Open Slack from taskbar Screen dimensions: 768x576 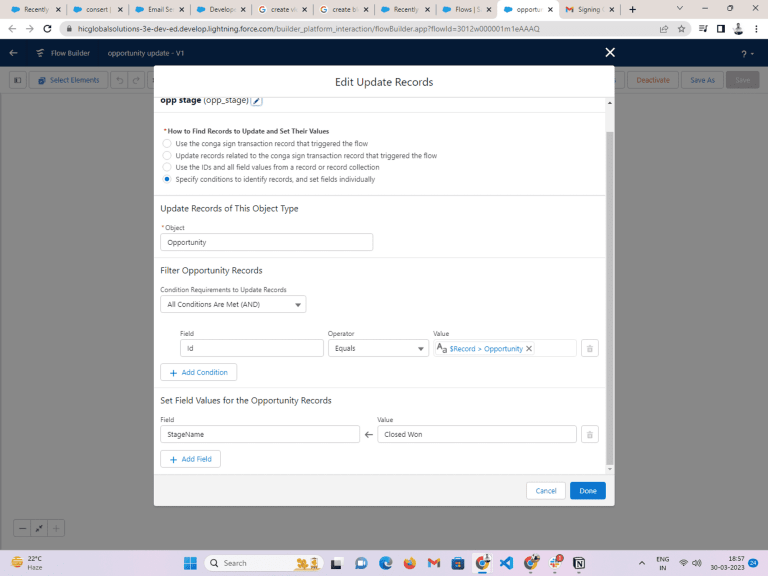[x=555, y=563]
